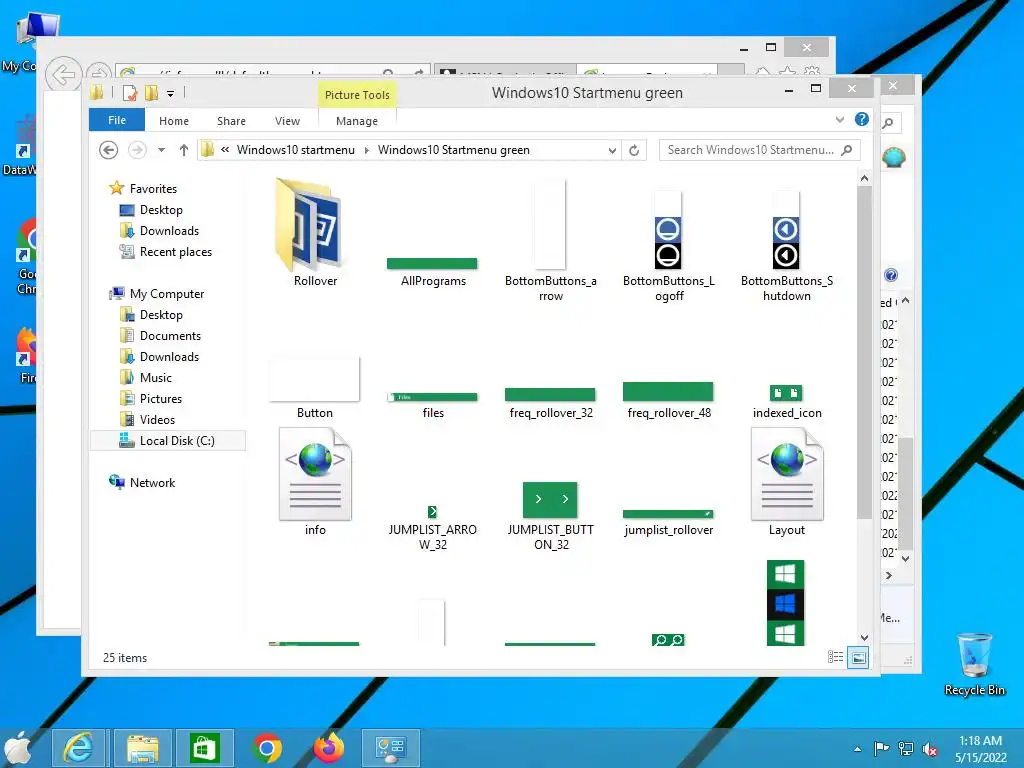1024x768 pixels.
Task: Open Desktop under Favorites
Action: coord(151,210)
